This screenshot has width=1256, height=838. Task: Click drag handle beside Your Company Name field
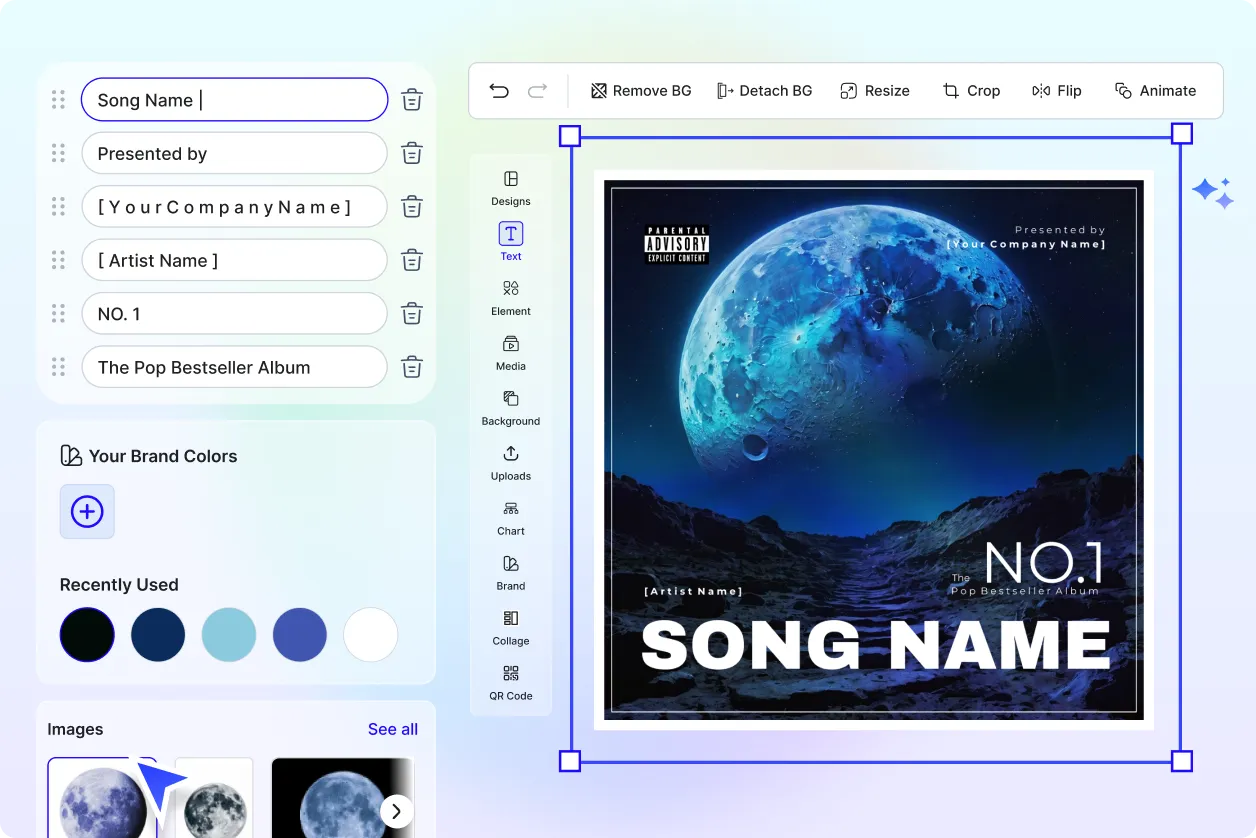[58, 207]
